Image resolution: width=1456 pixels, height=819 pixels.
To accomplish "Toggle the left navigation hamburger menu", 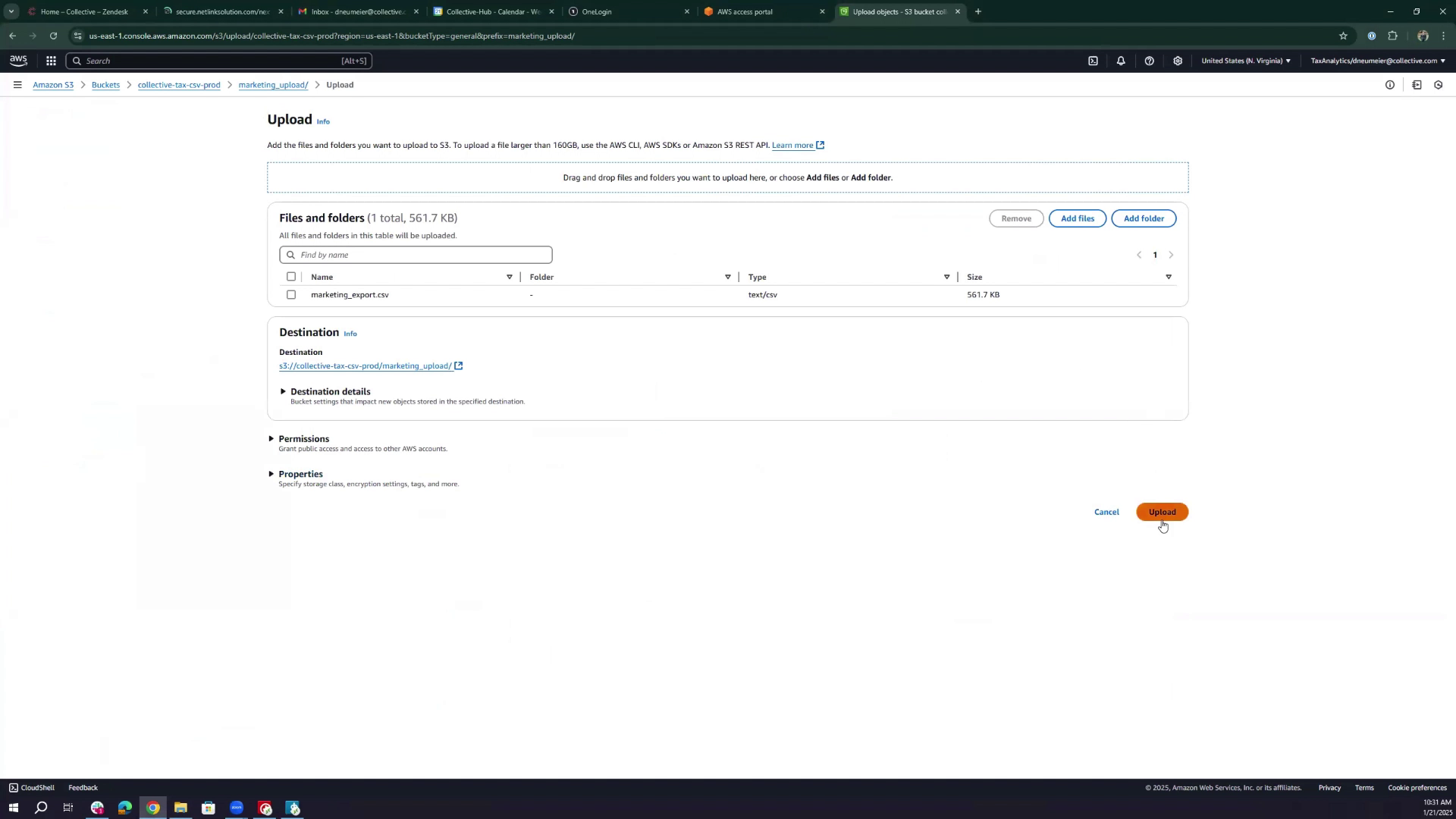I will [17, 85].
